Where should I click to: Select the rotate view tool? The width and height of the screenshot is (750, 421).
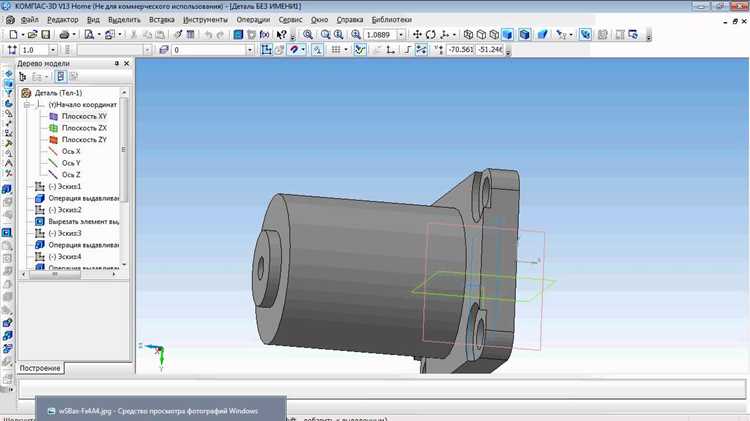tap(430, 34)
